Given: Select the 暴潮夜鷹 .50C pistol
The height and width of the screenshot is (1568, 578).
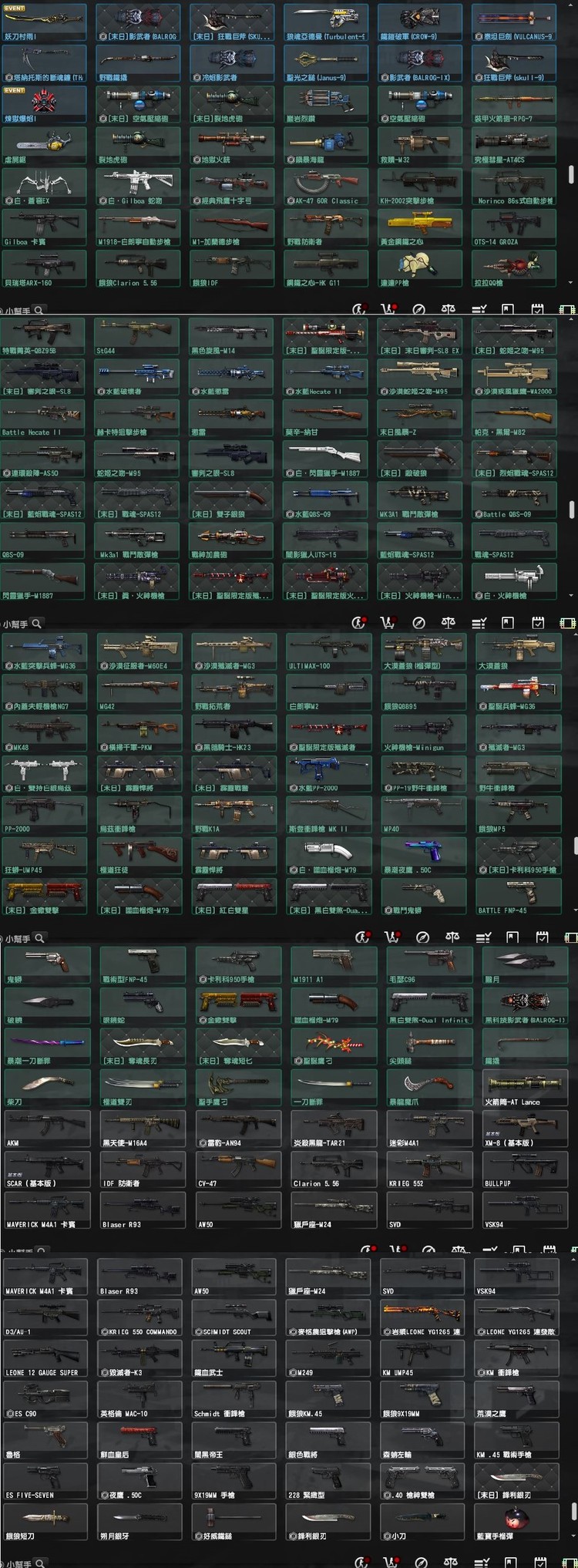Looking at the screenshot, I should 423,856.
